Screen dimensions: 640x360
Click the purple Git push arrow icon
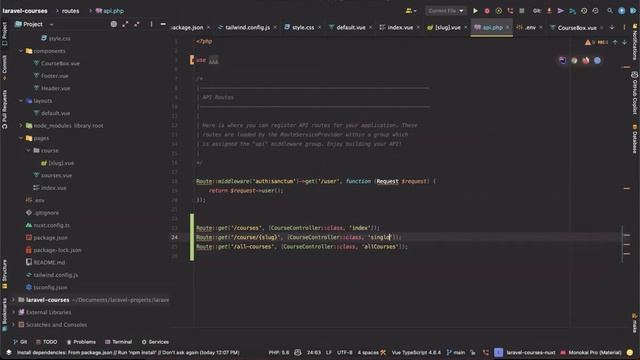click(x=560, y=11)
